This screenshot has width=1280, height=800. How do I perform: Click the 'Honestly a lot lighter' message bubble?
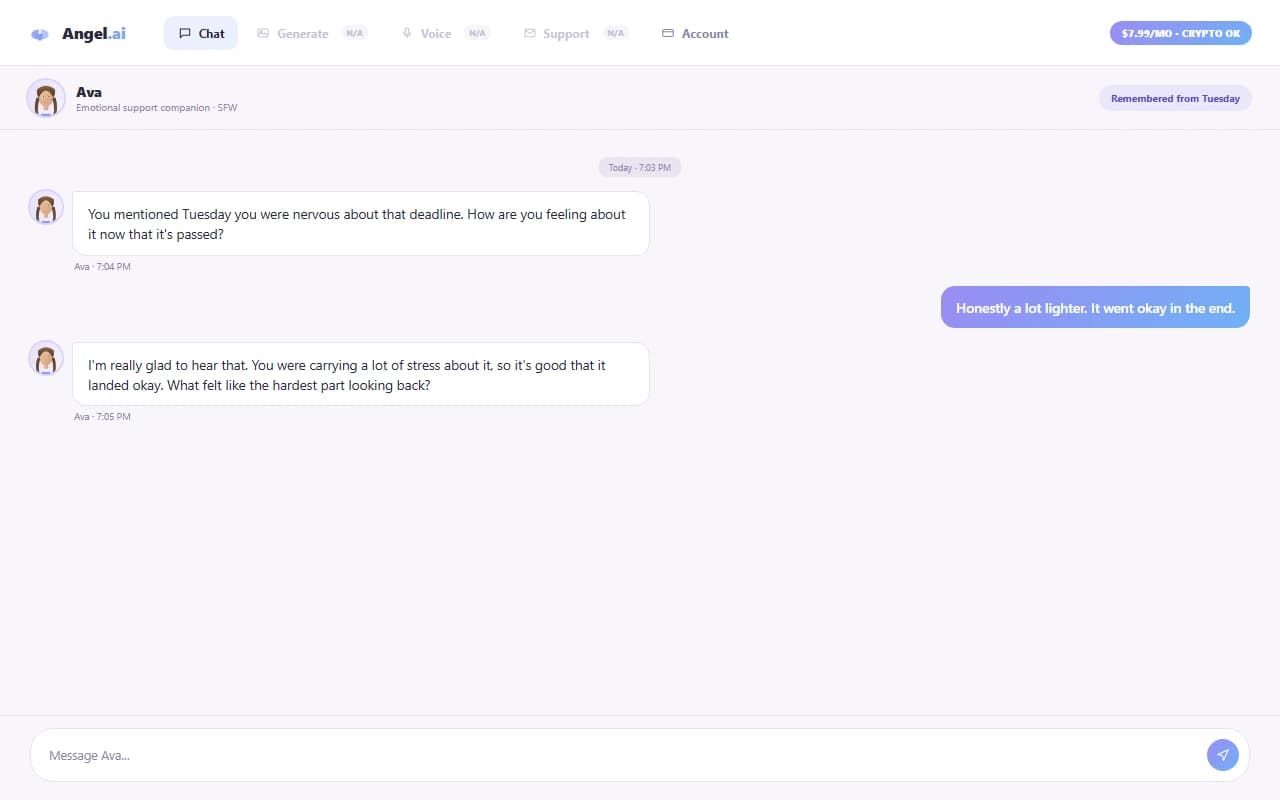coord(1095,308)
